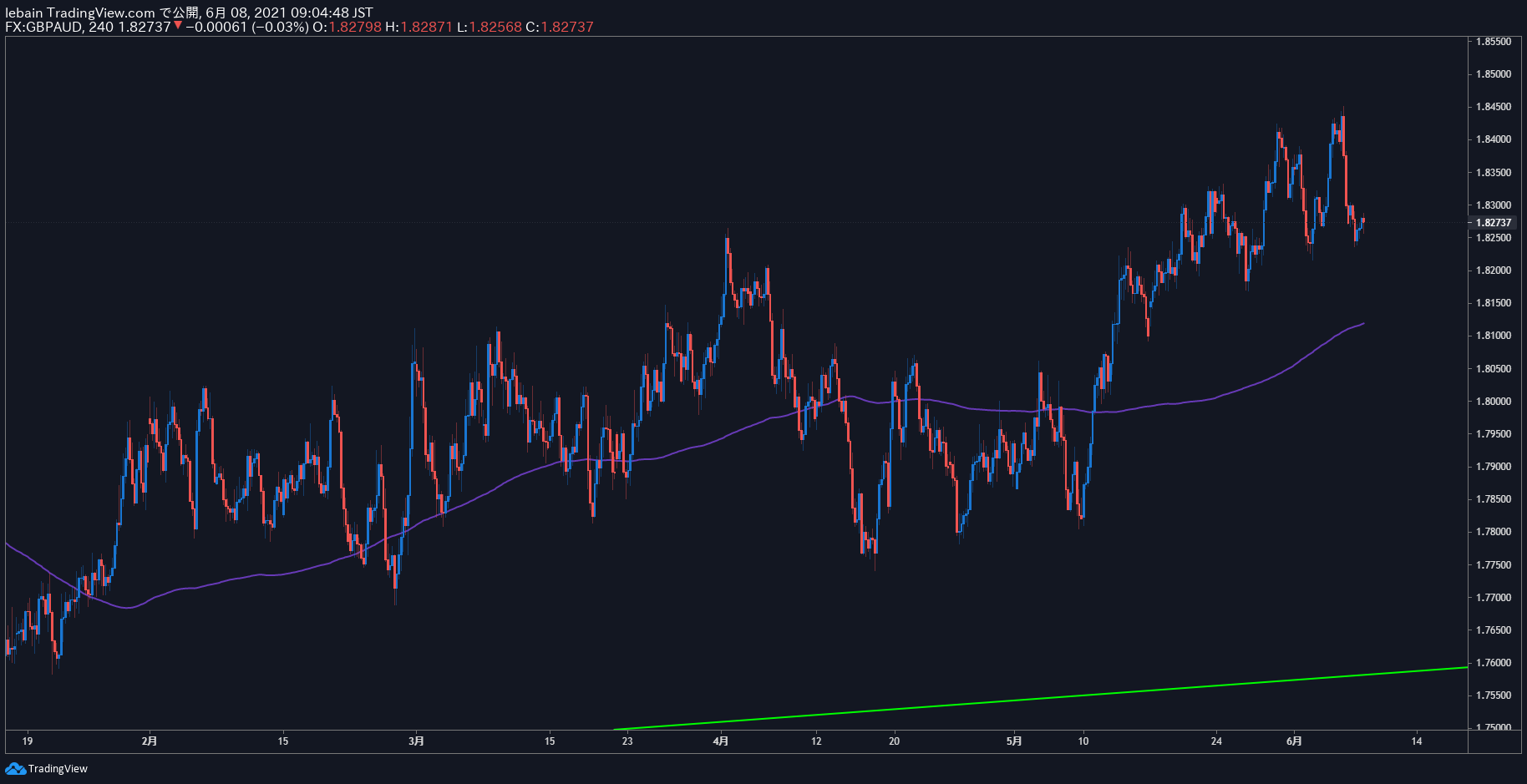Click the 6月 date label on time axis
Screen dimensions: 1527x784
[x=1294, y=741]
